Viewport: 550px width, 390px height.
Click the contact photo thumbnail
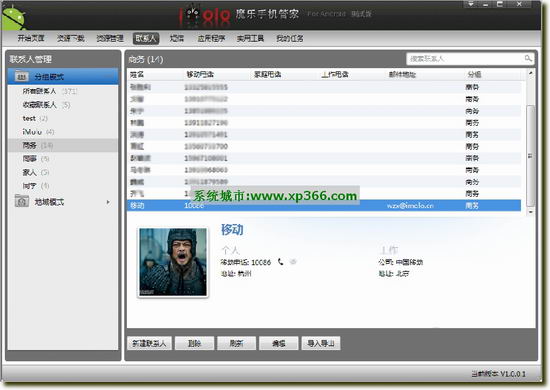173,262
